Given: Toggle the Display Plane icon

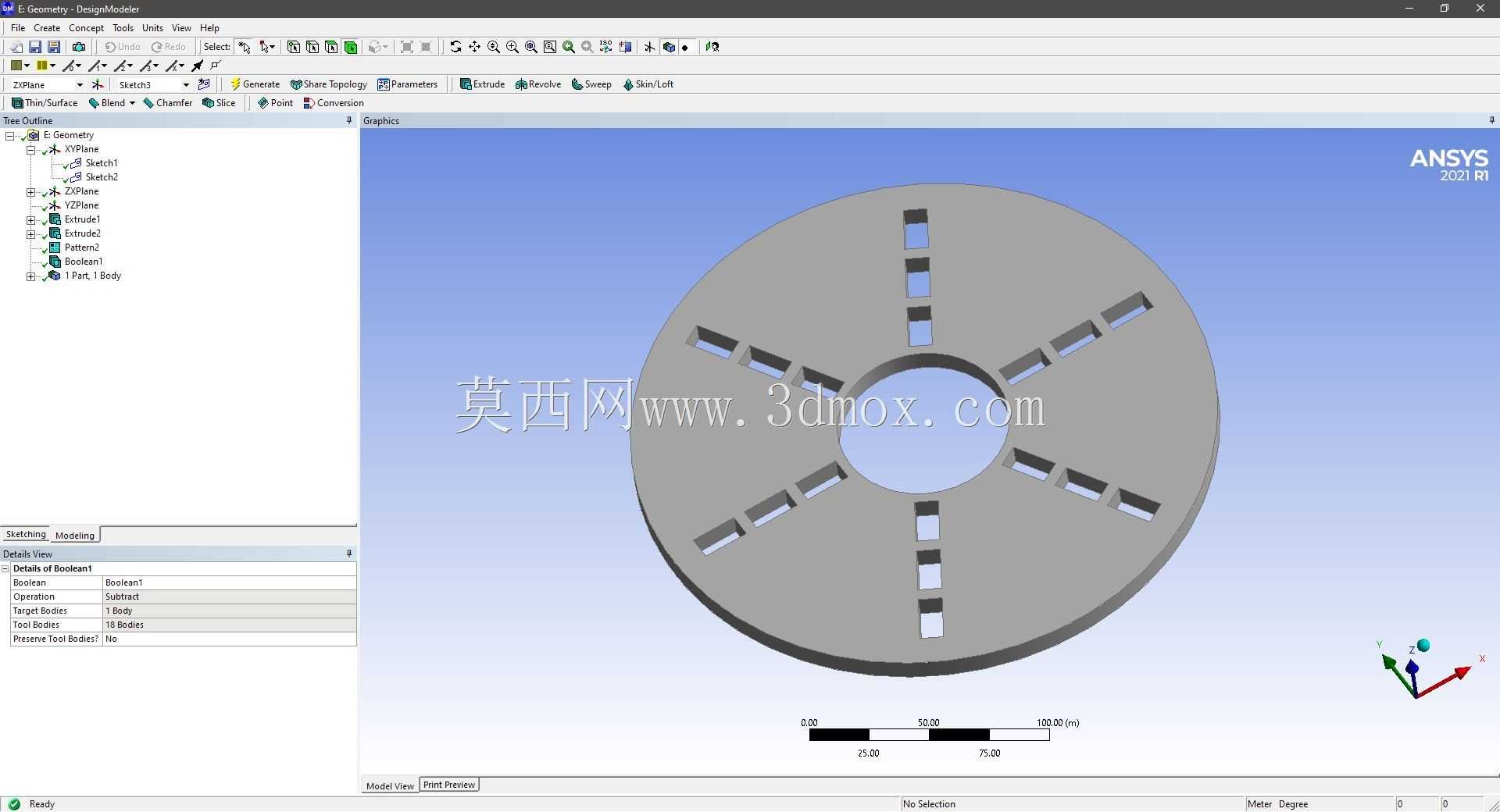Looking at the screenshot, I should 649,47.
